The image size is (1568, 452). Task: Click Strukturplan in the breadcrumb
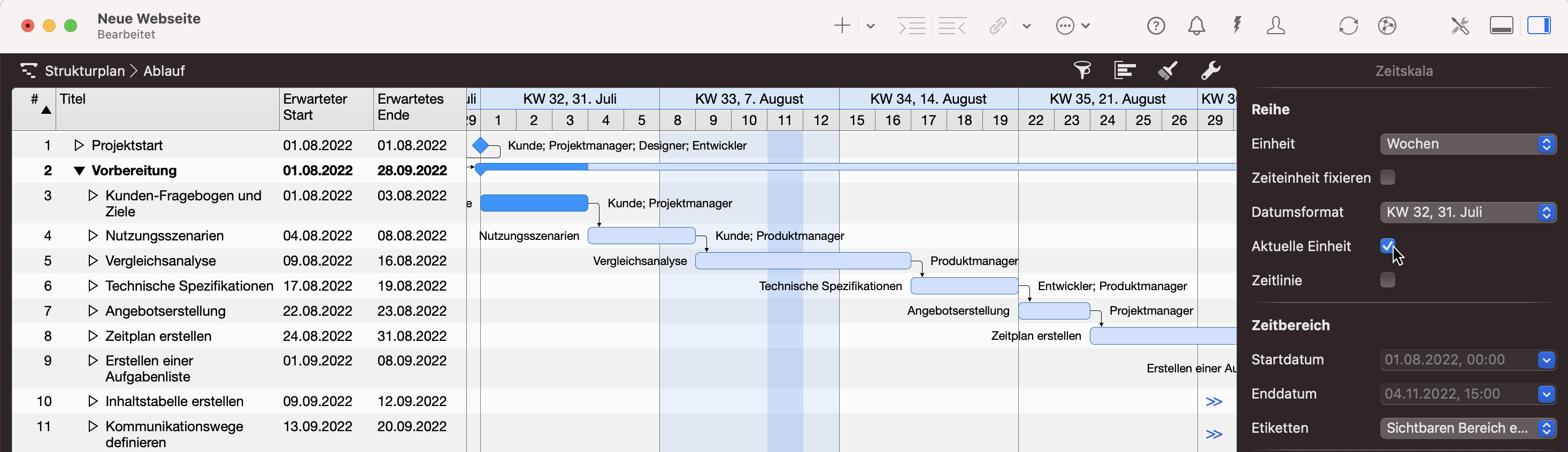point(84,71)
